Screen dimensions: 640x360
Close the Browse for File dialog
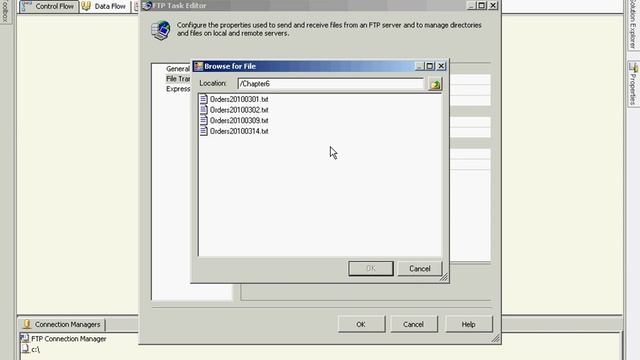441,66
